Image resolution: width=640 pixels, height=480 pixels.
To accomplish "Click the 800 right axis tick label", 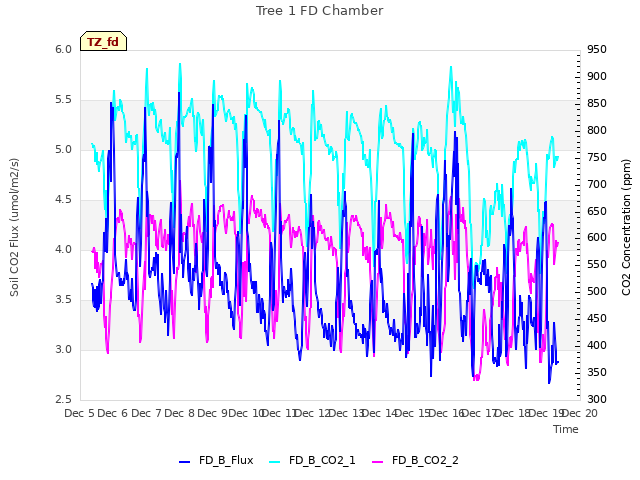I will [597, 131].
